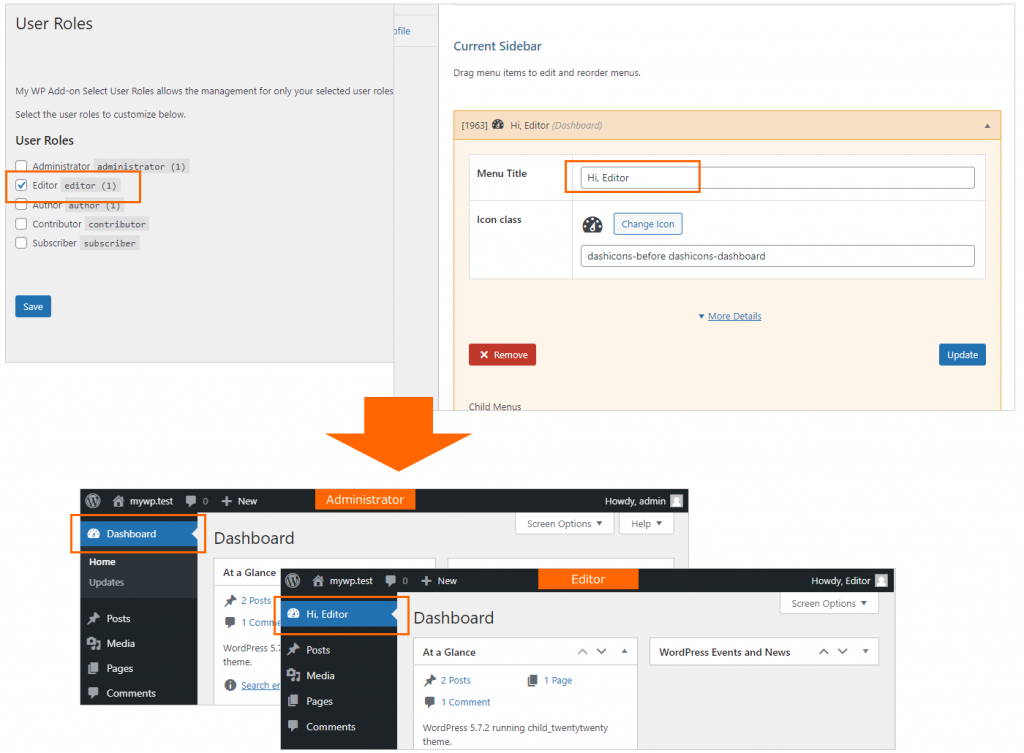Open Screen Options in Administrator window
The width and height of the screenshot is (1024, 753).
[x=565, y=524]
